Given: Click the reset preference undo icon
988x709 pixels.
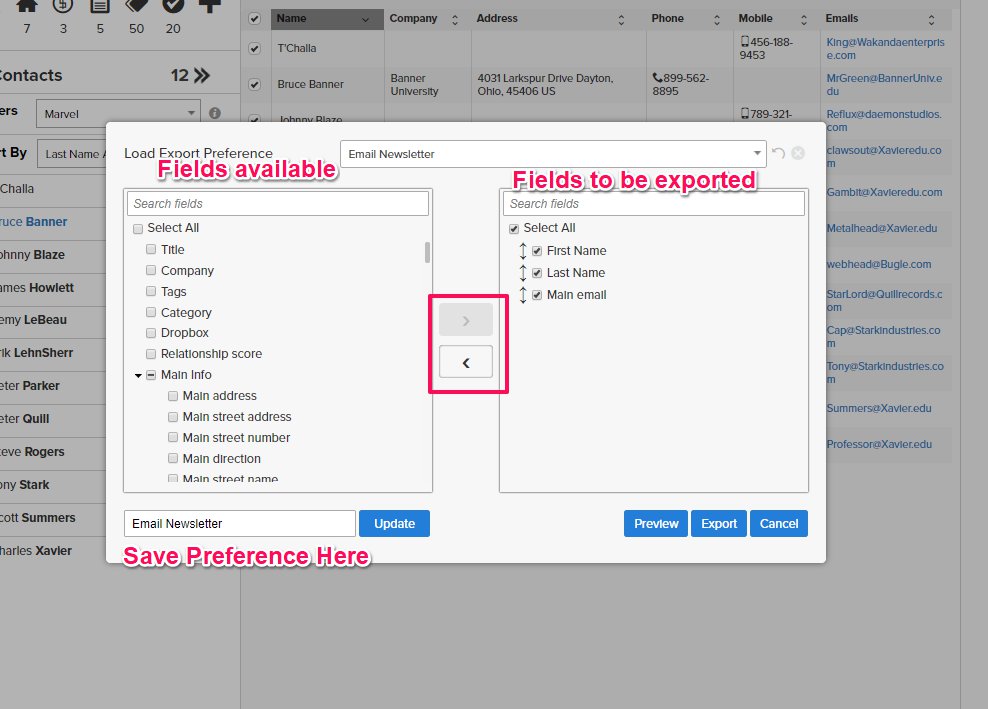Looking at the screenshot, I should [778, 153].
